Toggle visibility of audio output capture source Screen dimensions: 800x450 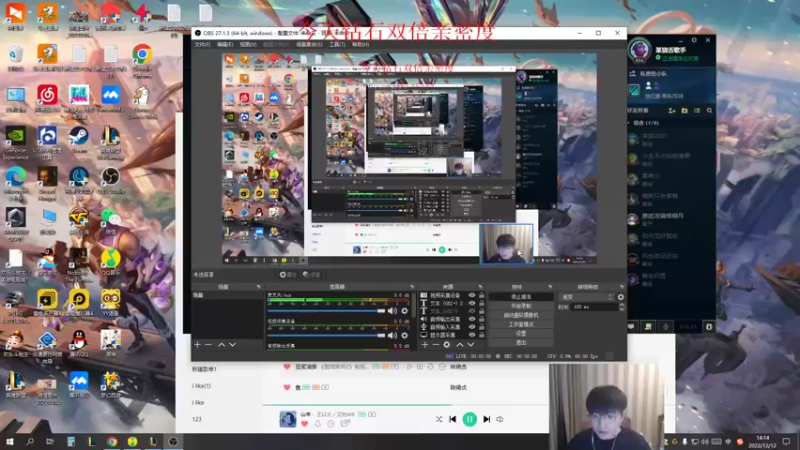(472, 319)
